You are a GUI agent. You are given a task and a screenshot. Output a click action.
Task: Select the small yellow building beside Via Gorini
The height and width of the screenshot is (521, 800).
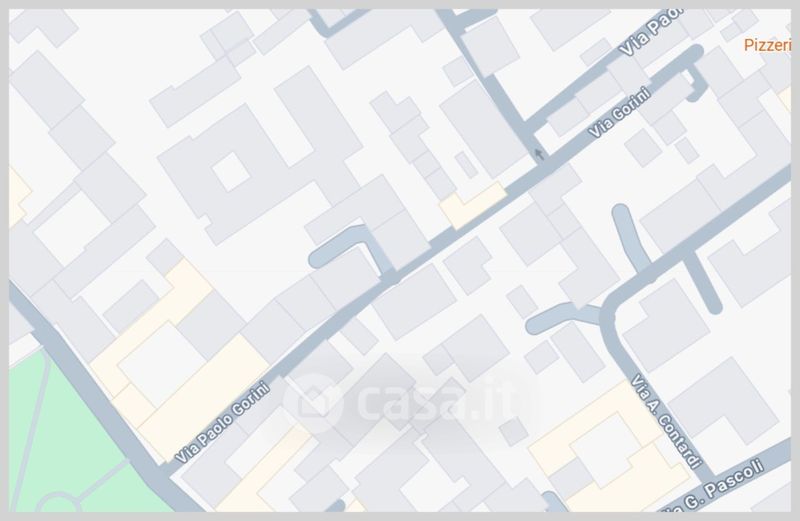[473, 205]
